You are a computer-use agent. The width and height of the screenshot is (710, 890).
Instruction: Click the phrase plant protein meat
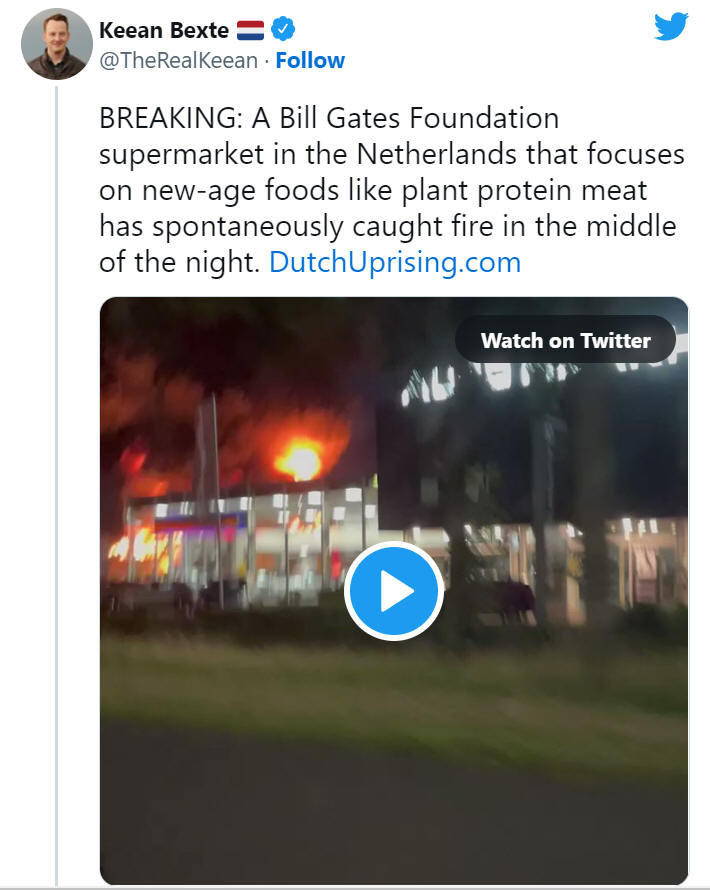pyautogui.click(x=524, y=191)
